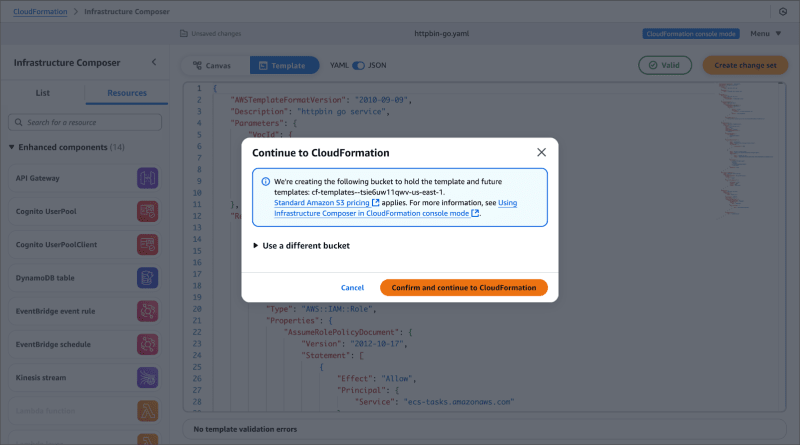Open the Menu dropdown
800x445 pixels.
pyautogui.click(x=765, y=34)
